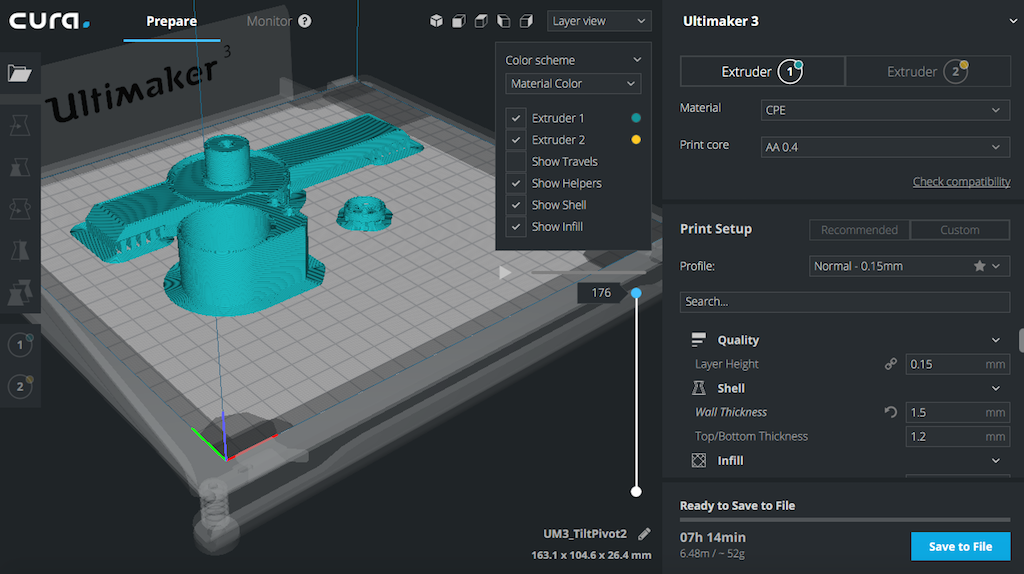Open the Material Color dropdown
The height and width of the screenshot is (574, 1024).
(573, 84)
